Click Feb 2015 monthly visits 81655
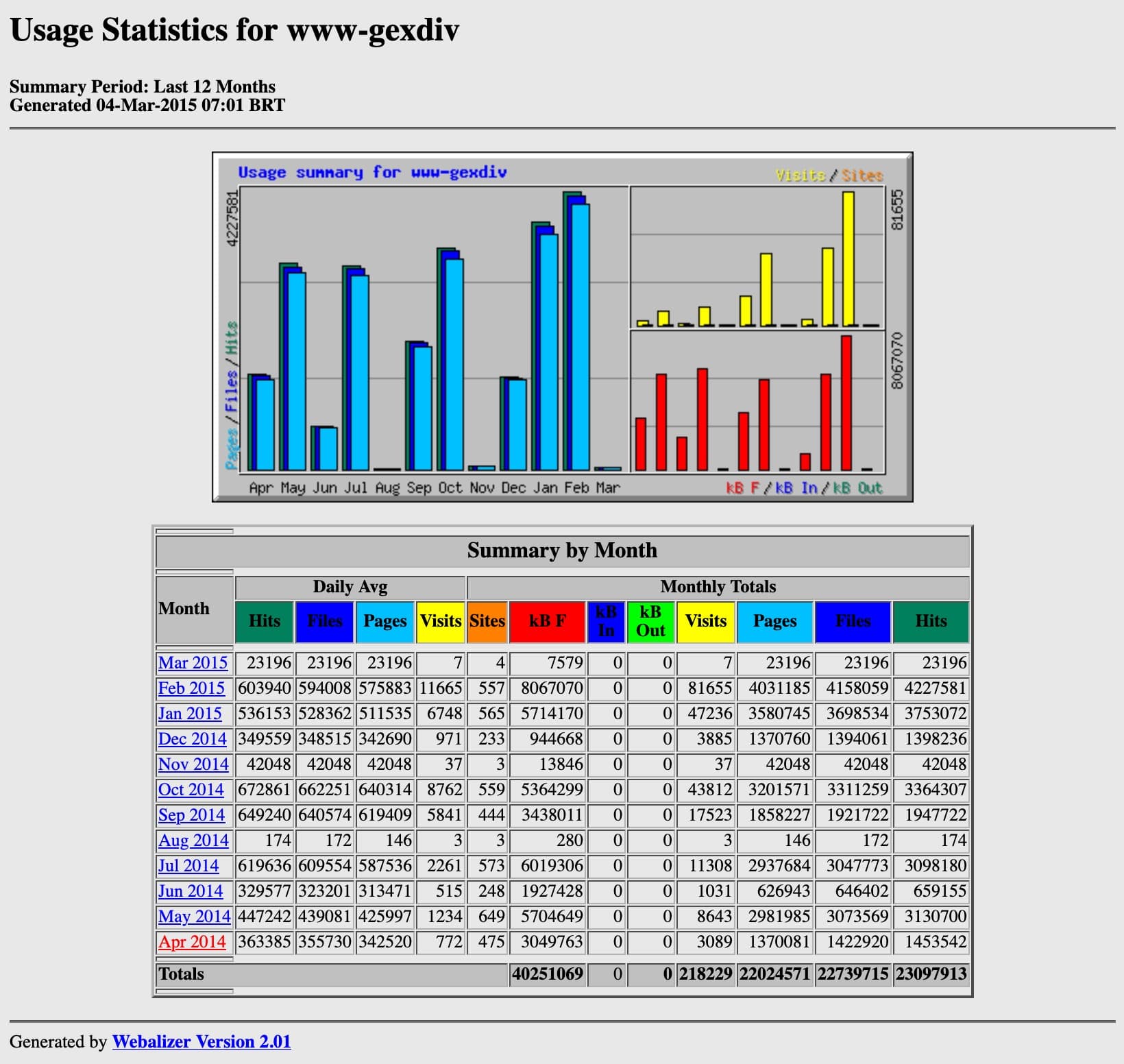Screen dimensions: 1124x1064 (711, 688)
